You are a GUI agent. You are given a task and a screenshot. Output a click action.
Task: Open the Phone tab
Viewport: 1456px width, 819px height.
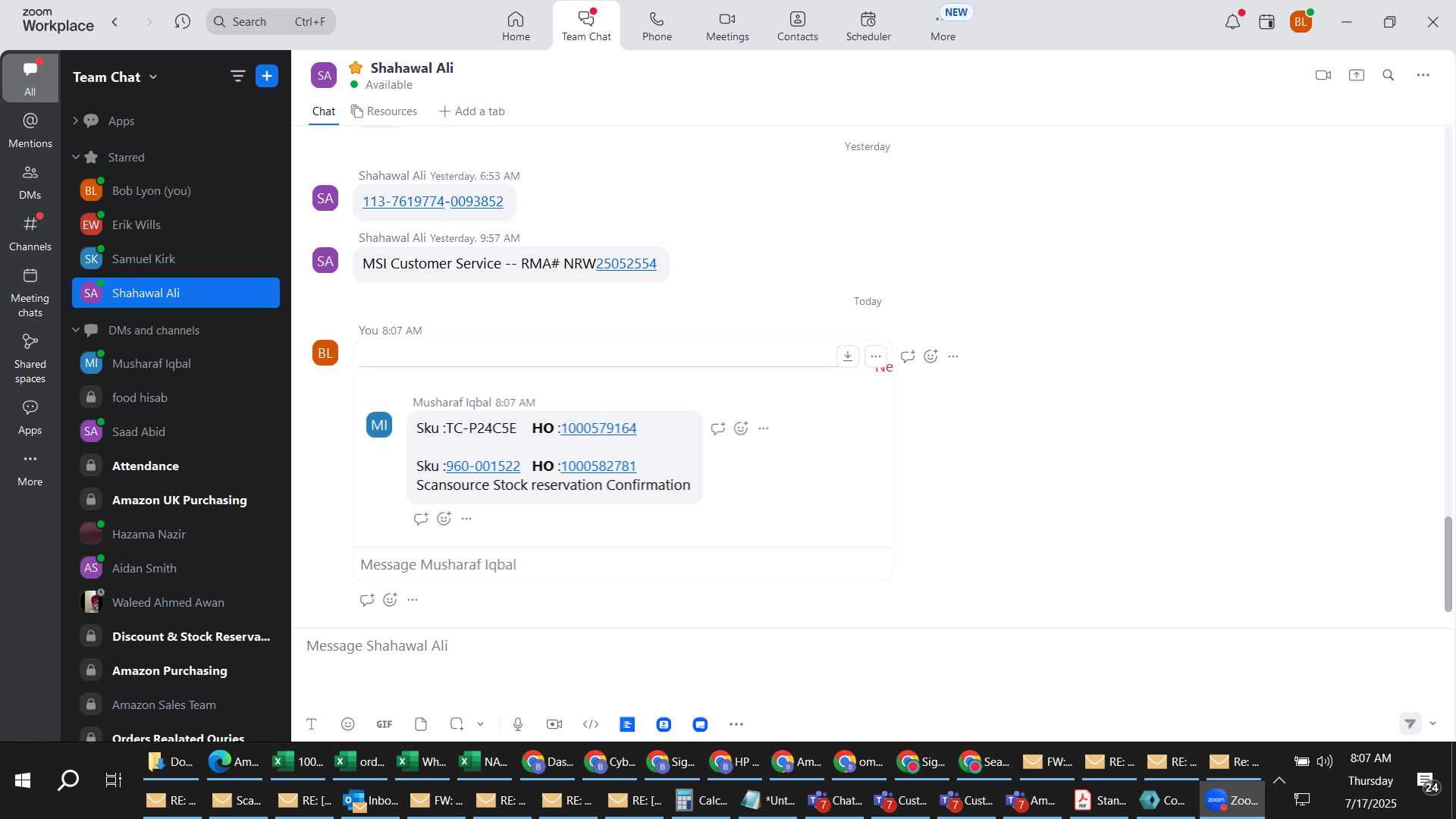coord(657,26)
